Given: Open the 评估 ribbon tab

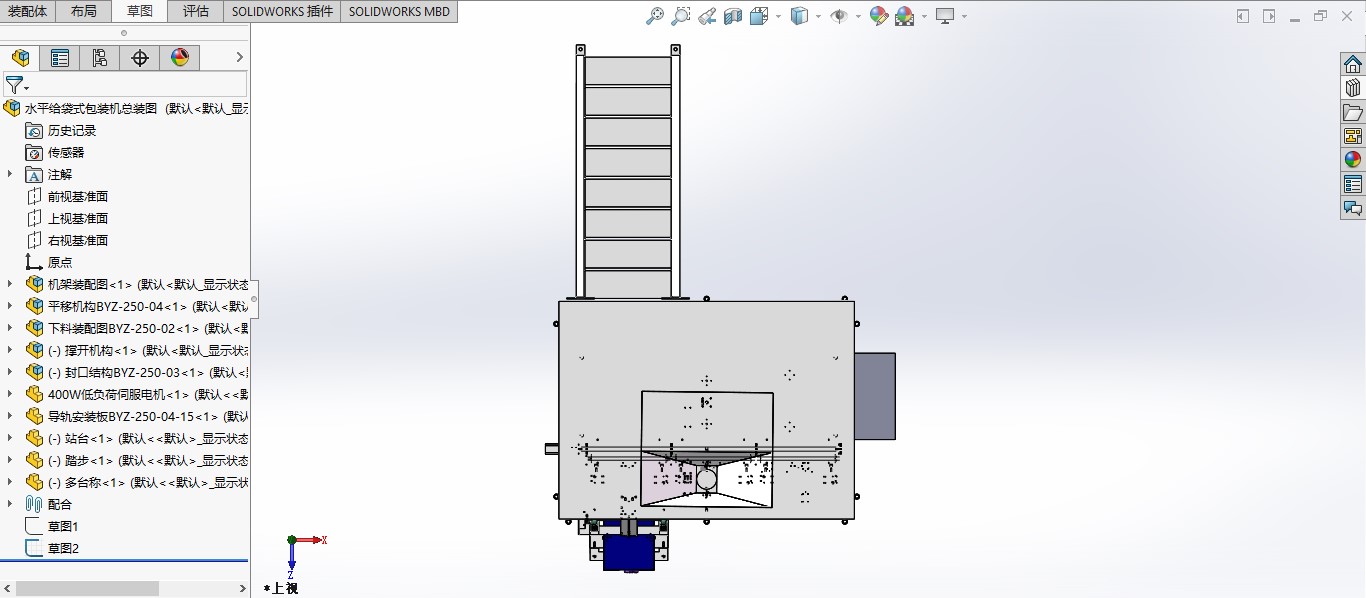Looking at the screenshot, I should [196, 11].
